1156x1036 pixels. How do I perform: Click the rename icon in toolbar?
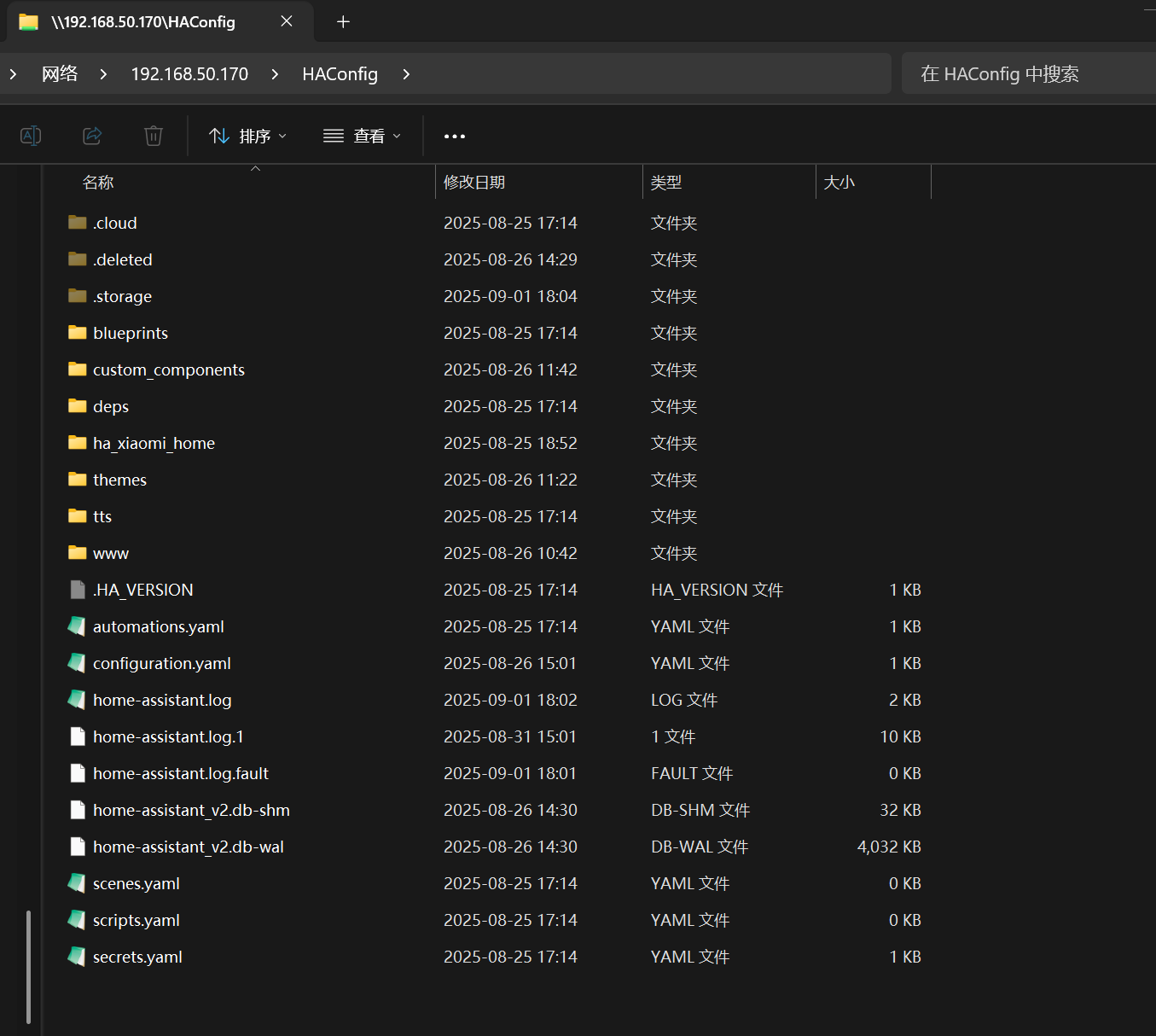coord(31,136)
